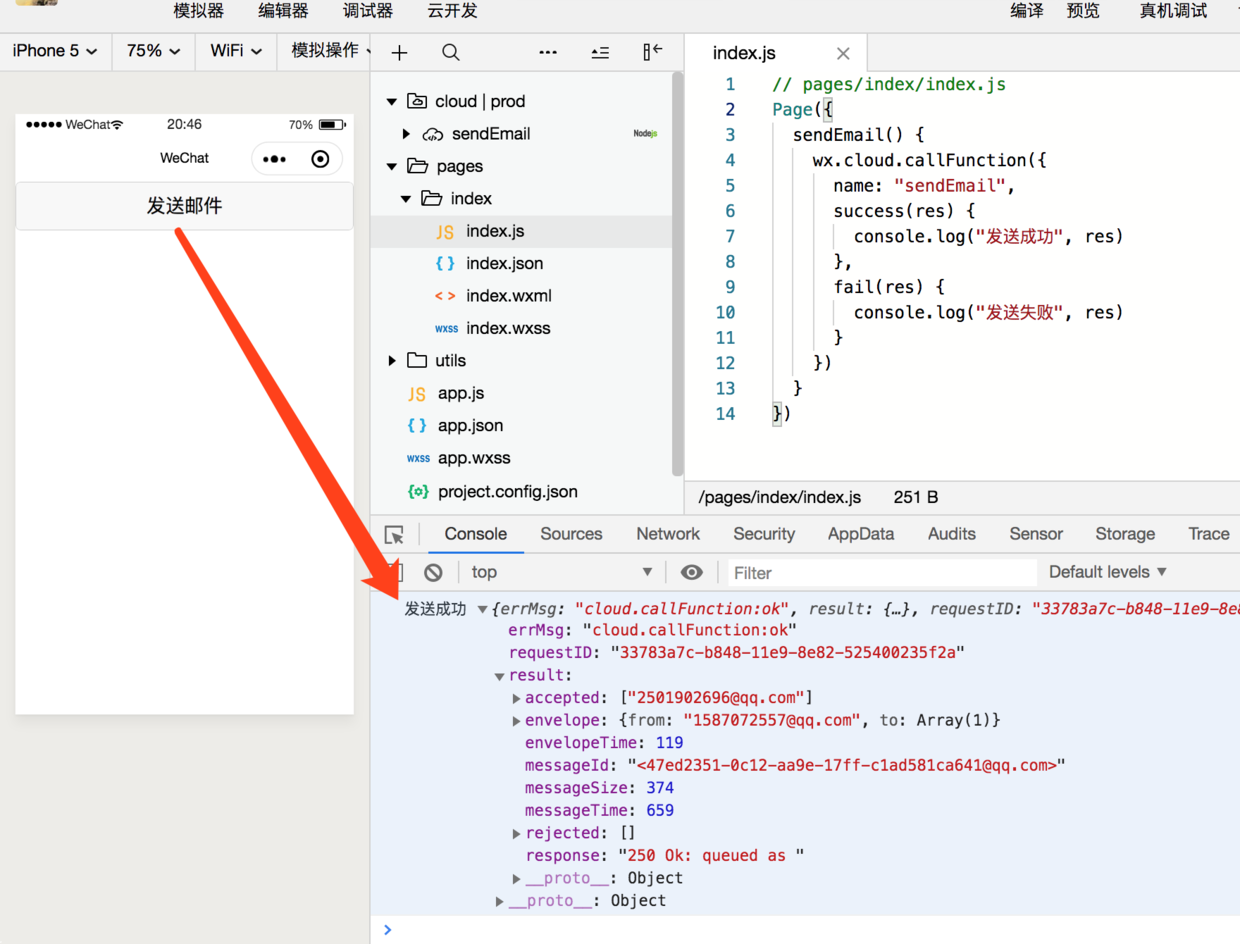Open the Default levels dropdown
The image size is (1240, 944).
pyautogui.click(x=1107, y=572)
